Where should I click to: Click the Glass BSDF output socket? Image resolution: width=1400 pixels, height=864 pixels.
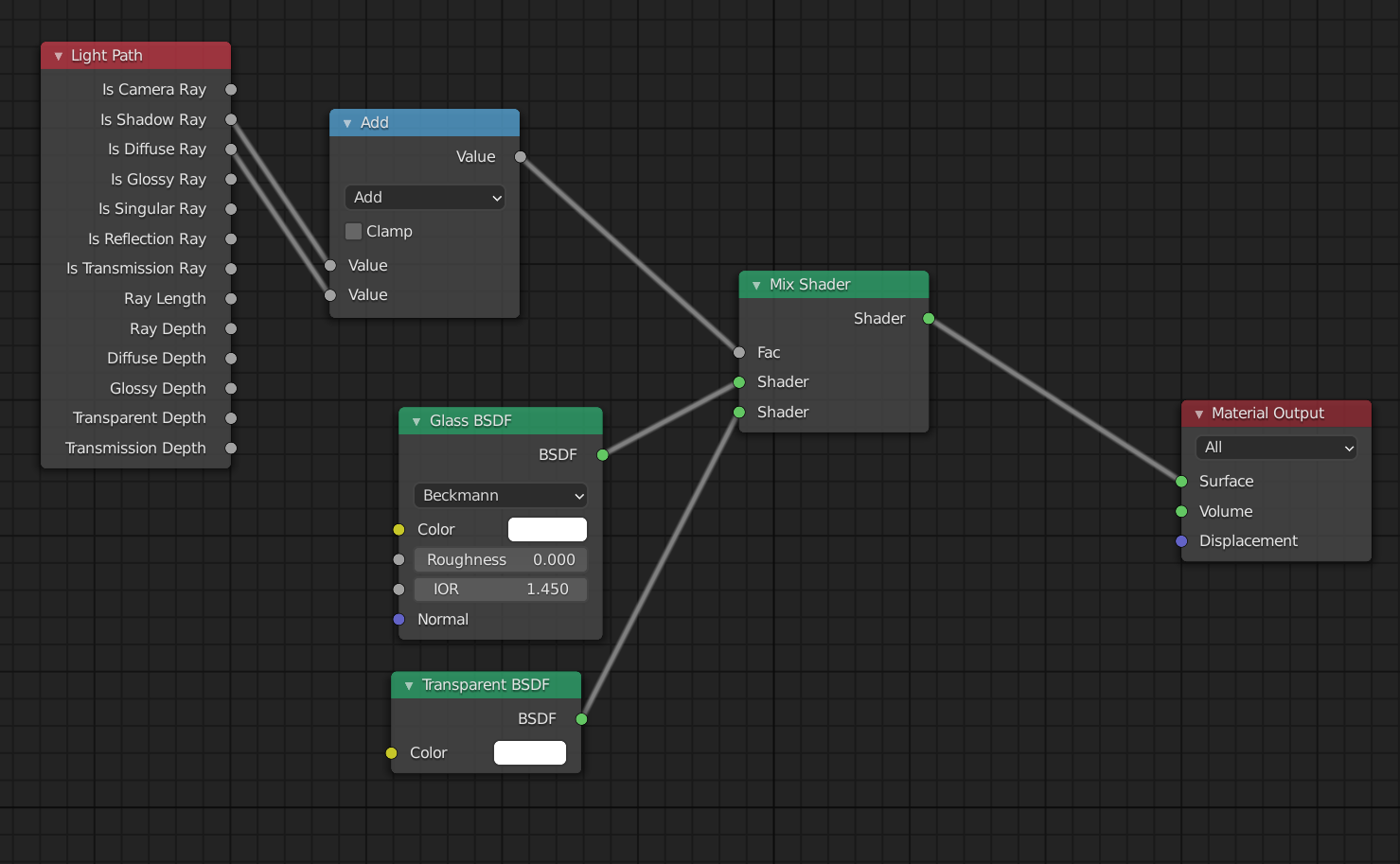pyautogui.click(x=603, y=455)
